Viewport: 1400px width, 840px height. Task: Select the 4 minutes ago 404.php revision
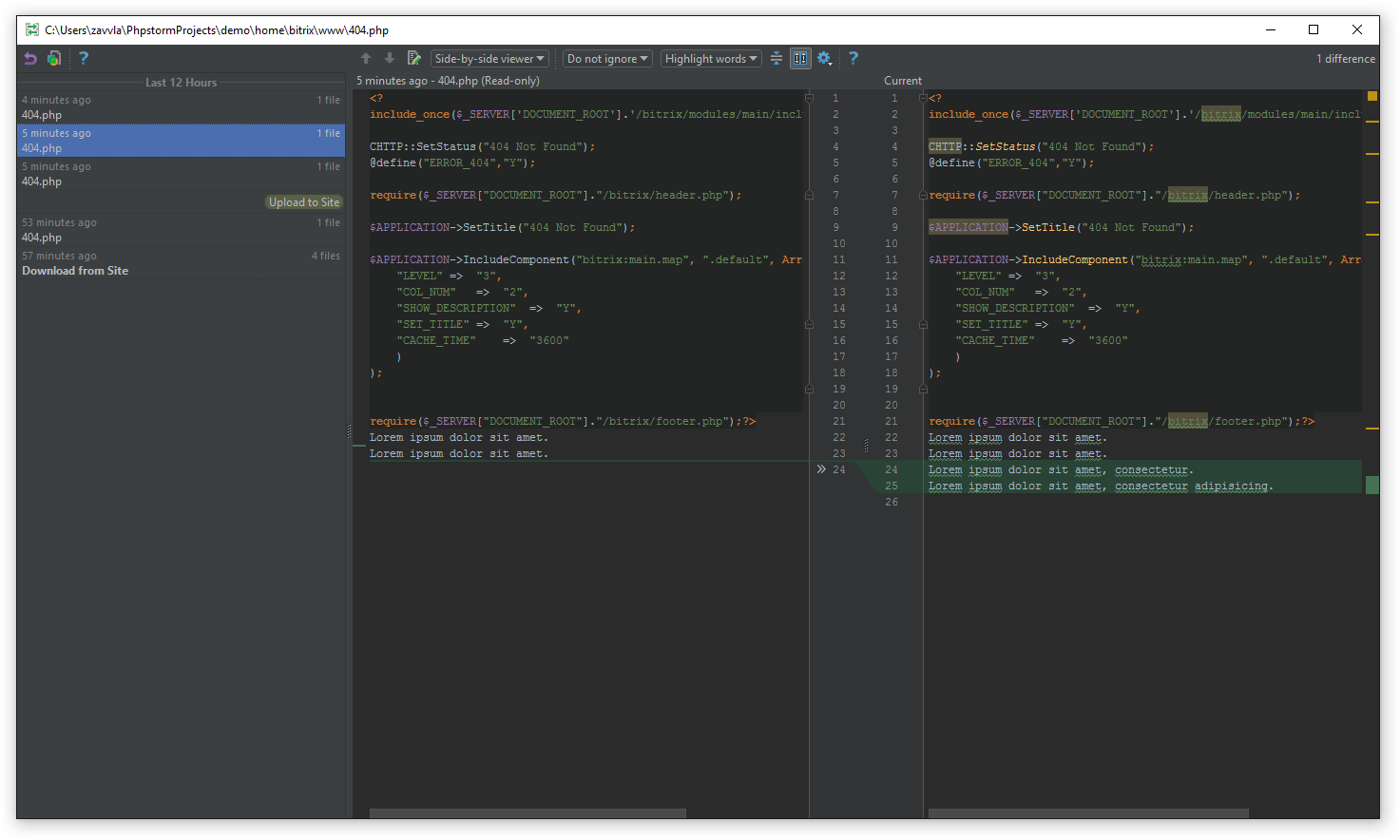tap(181, 107)
